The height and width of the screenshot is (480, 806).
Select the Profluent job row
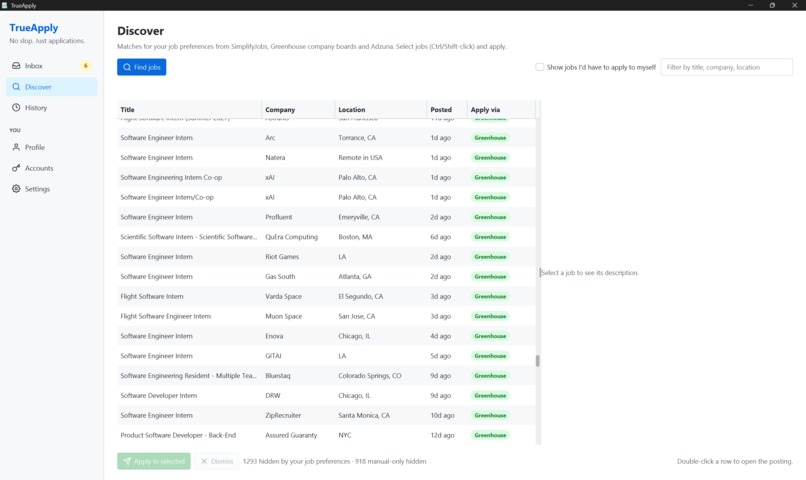(326, 217)
